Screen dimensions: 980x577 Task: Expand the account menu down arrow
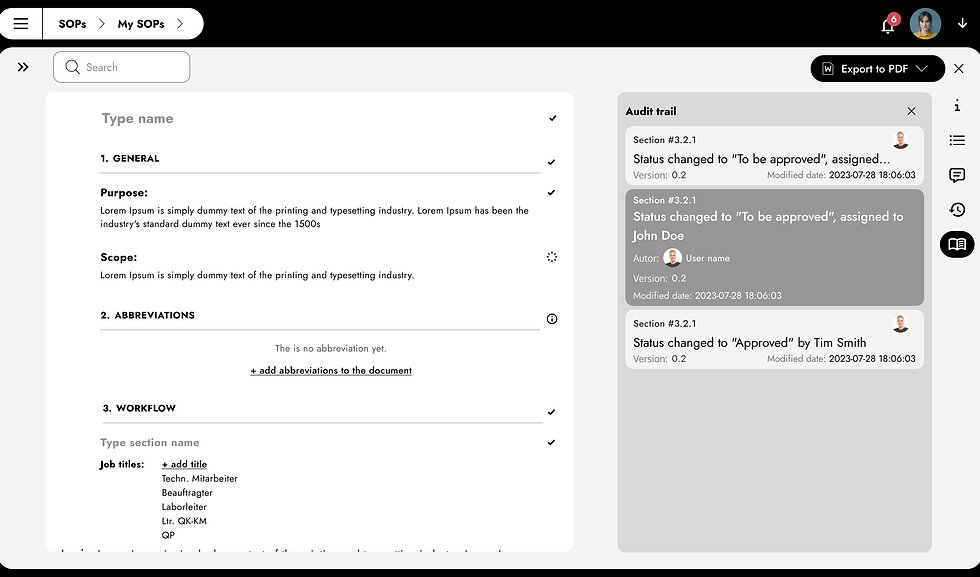tap(962, 24)
